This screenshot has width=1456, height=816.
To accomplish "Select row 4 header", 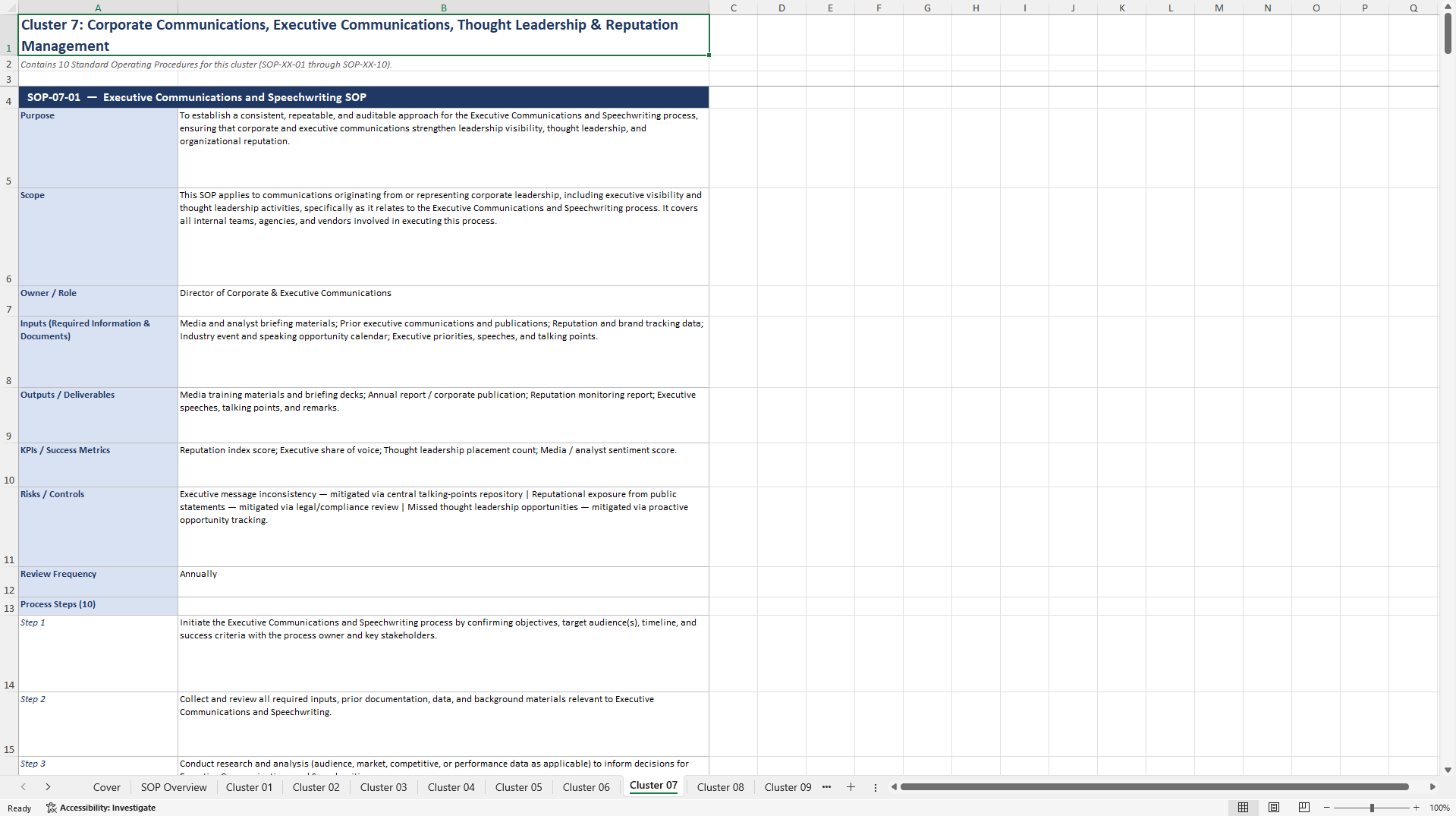I will pyautogui.click(x=9, y=97).
